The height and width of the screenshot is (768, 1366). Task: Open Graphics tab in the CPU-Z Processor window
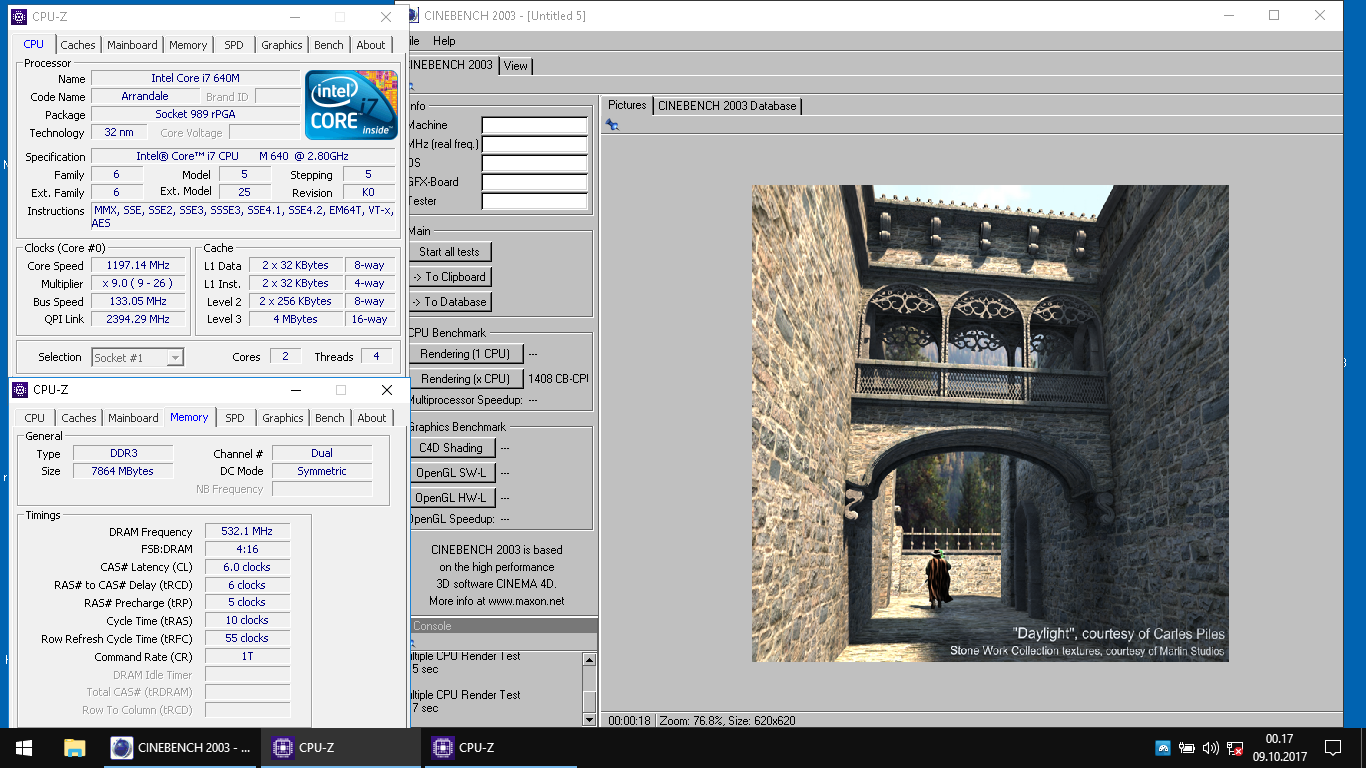click(282, 45)
